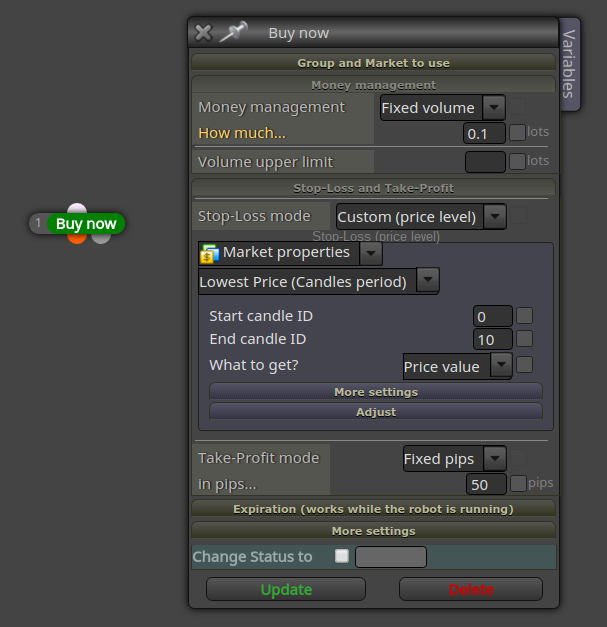Click the Take-Profit mode label
The height and width of the screenshot is (627, 607).
pyautogui.click(x=259, y=458)
